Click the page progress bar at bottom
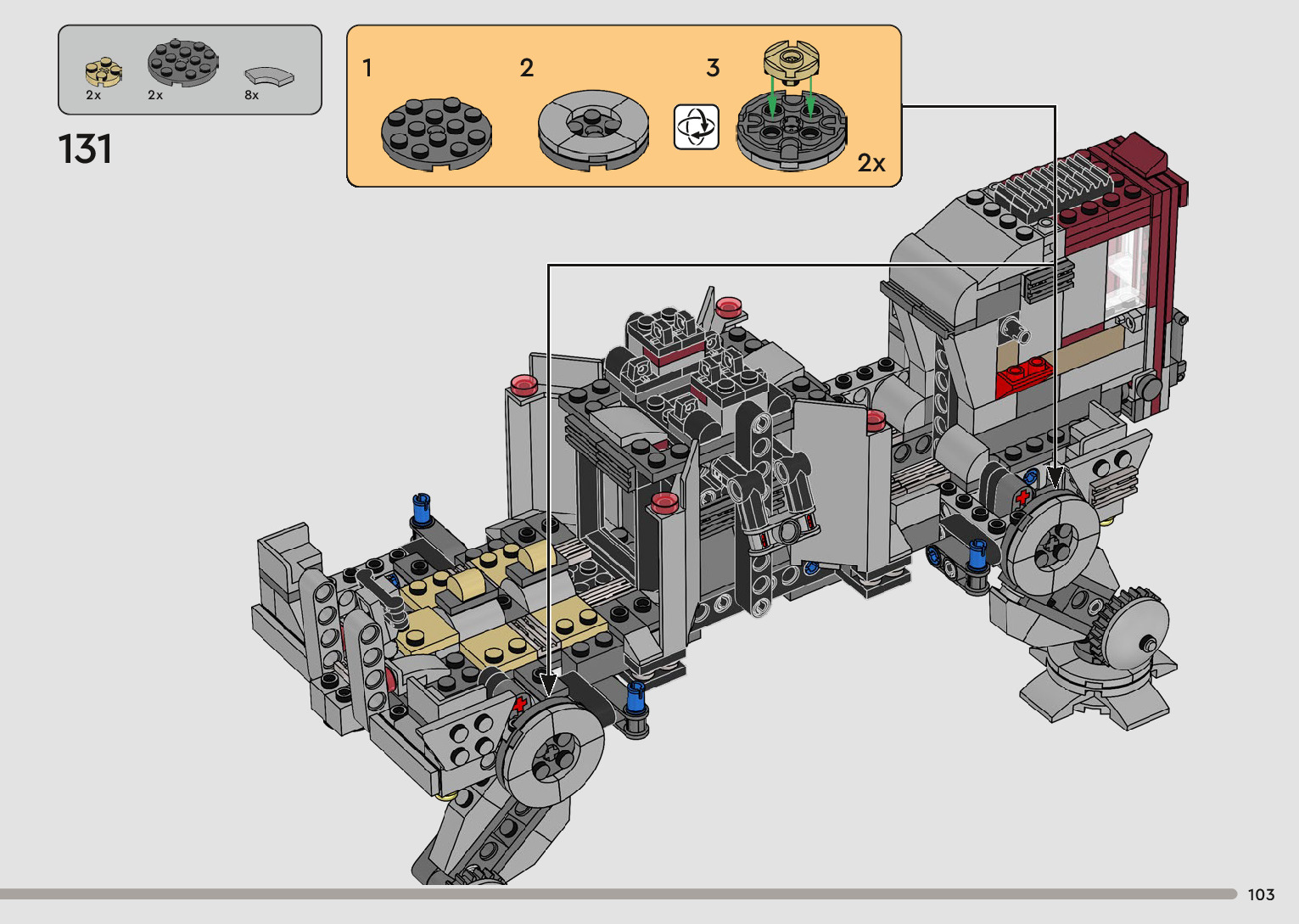Screen dimensions: 1299x924 619,893
